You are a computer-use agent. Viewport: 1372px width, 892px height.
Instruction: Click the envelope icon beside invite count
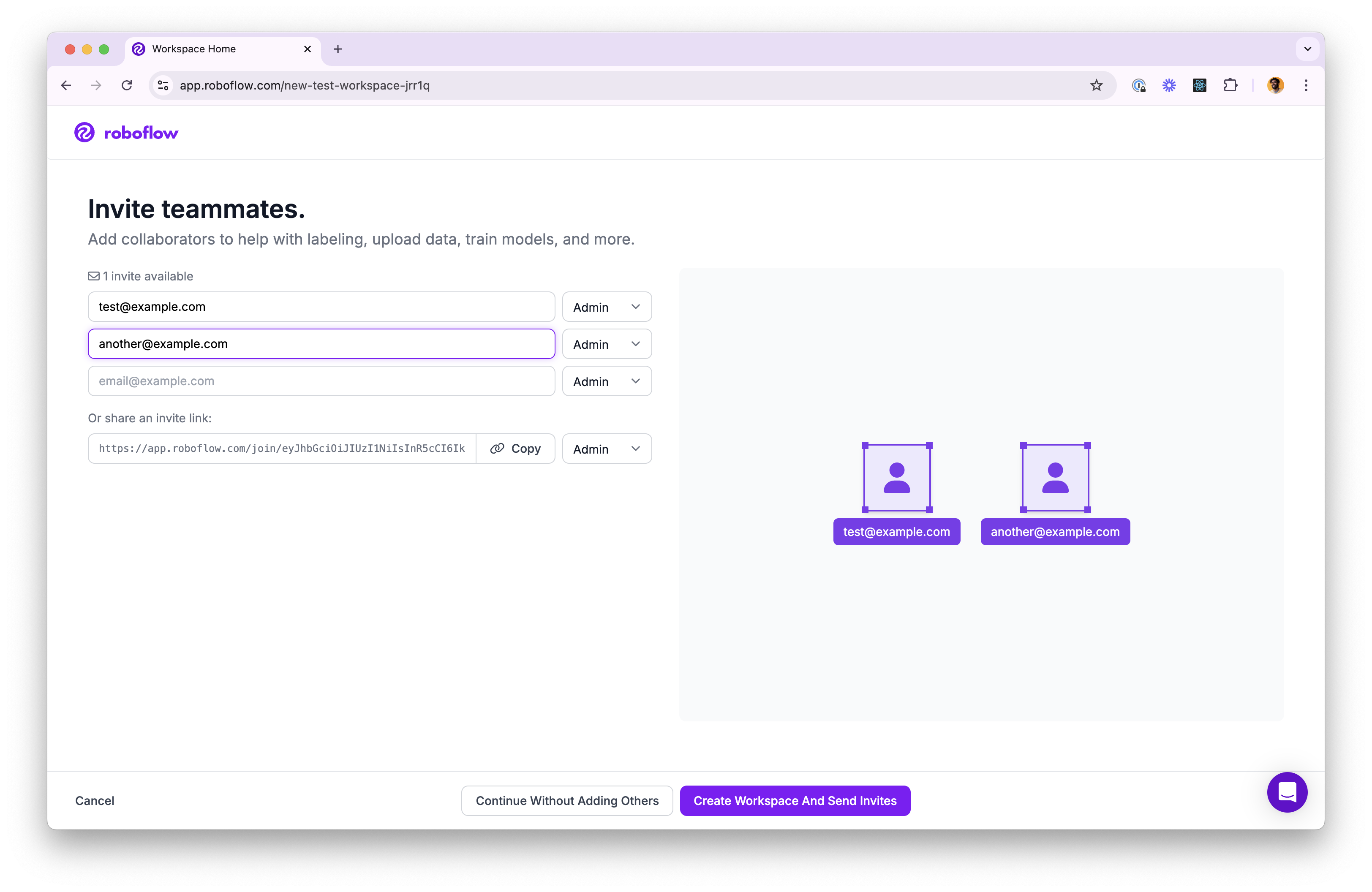(93, 276)
